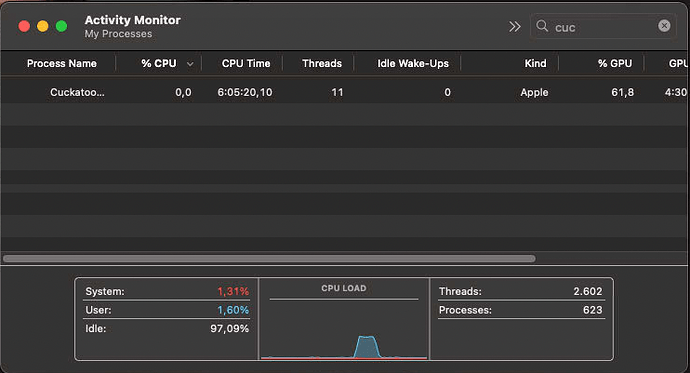Sort by Kind column header
Viewport: 690px width, 373px height.
click(x=535, y=64)
